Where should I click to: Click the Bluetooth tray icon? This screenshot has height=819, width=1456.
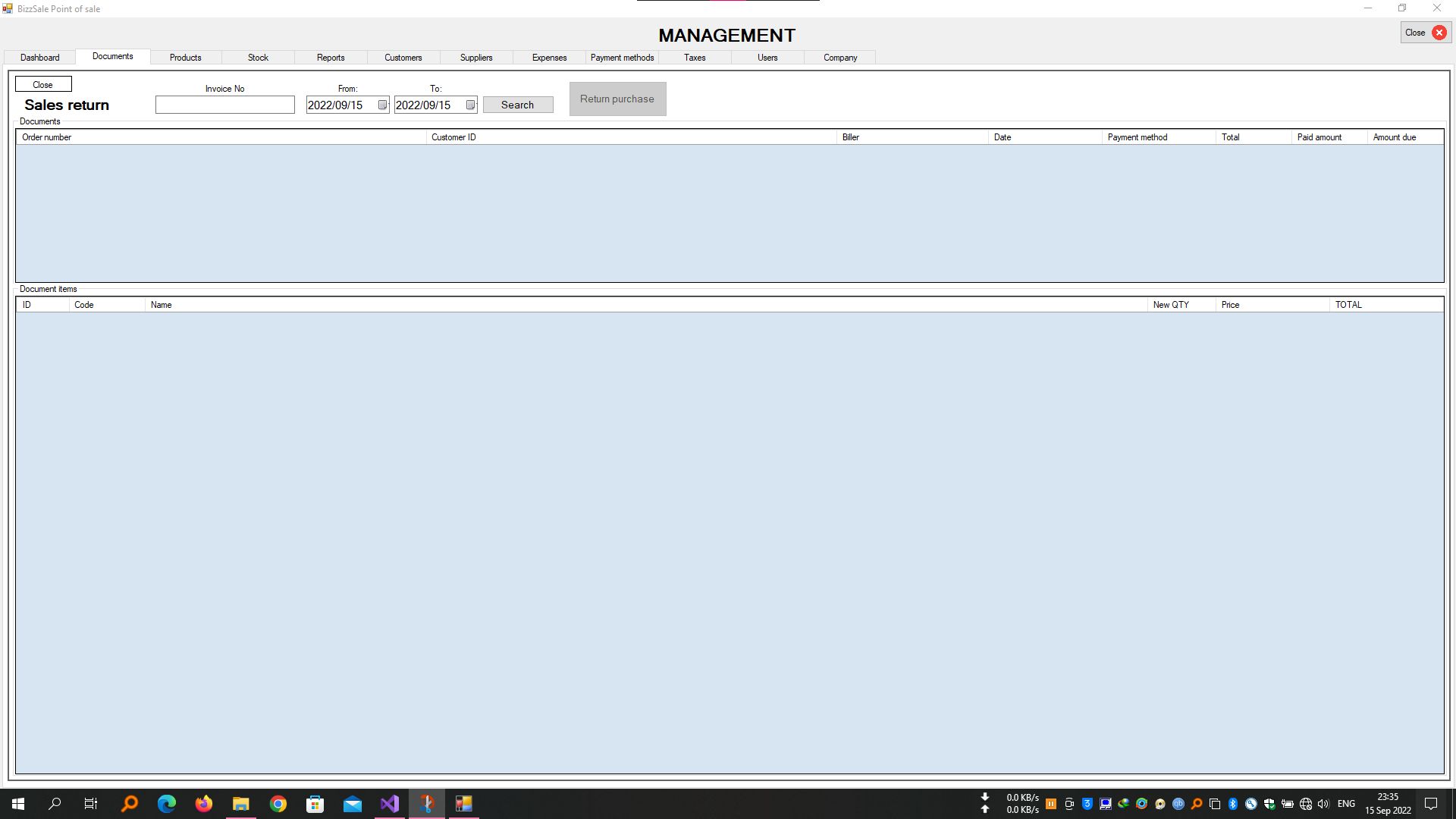tap(1232, 804)
